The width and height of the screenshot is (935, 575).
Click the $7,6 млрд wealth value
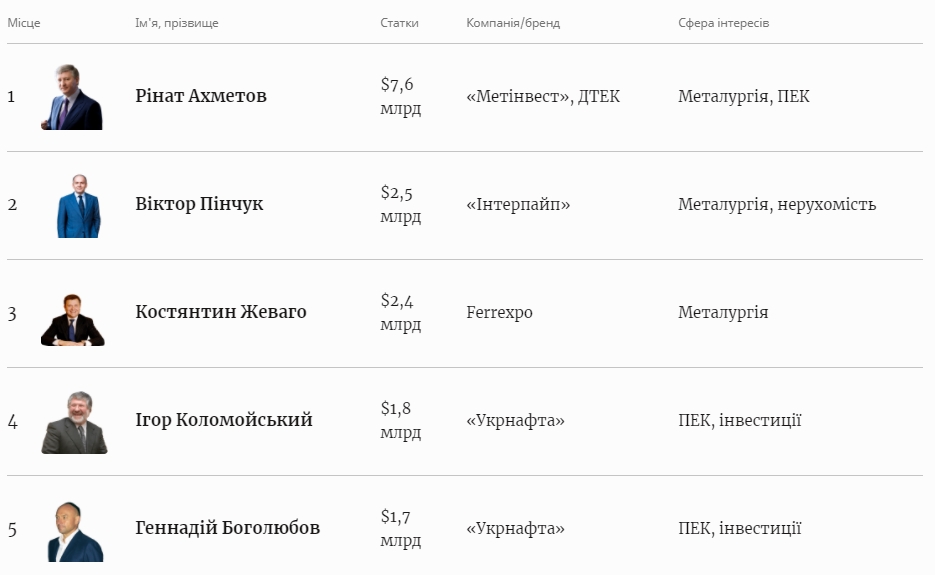pos(400,97)
